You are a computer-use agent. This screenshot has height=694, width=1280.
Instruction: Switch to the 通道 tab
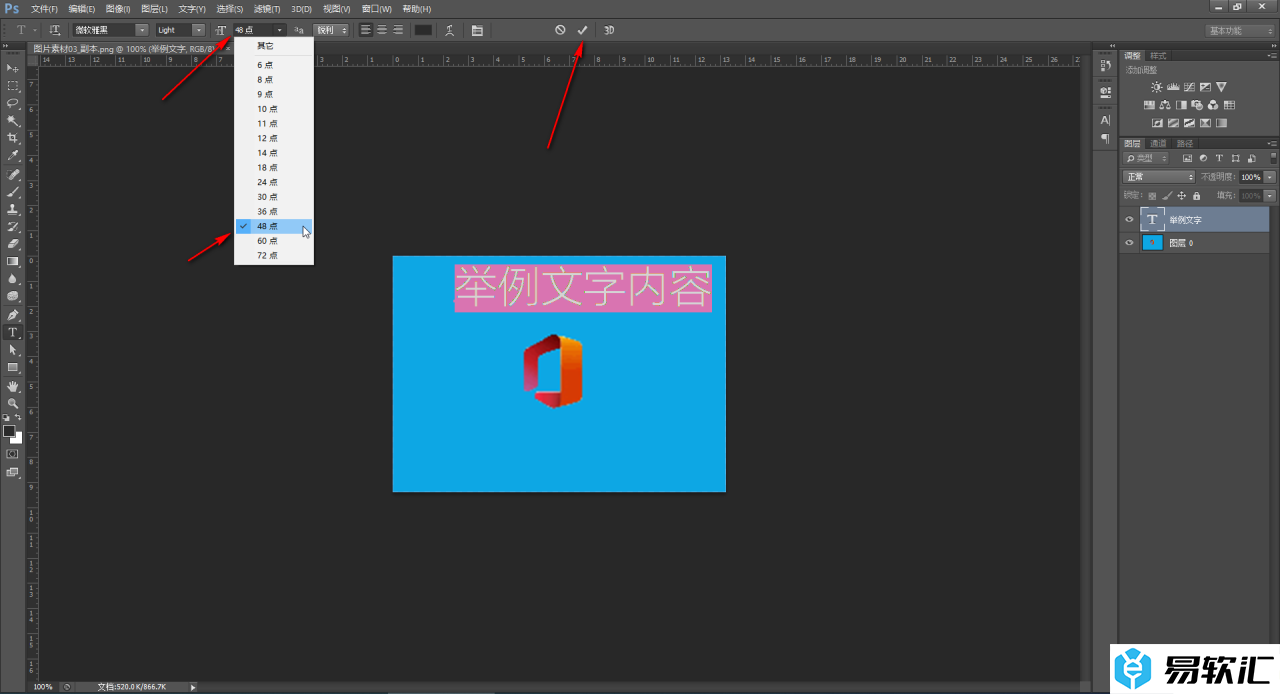tap(1157, 143)
